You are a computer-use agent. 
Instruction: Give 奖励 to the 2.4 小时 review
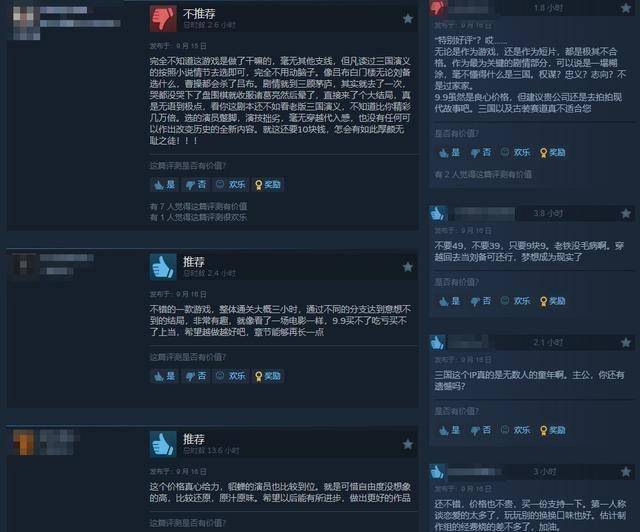[x=268, y=376]
